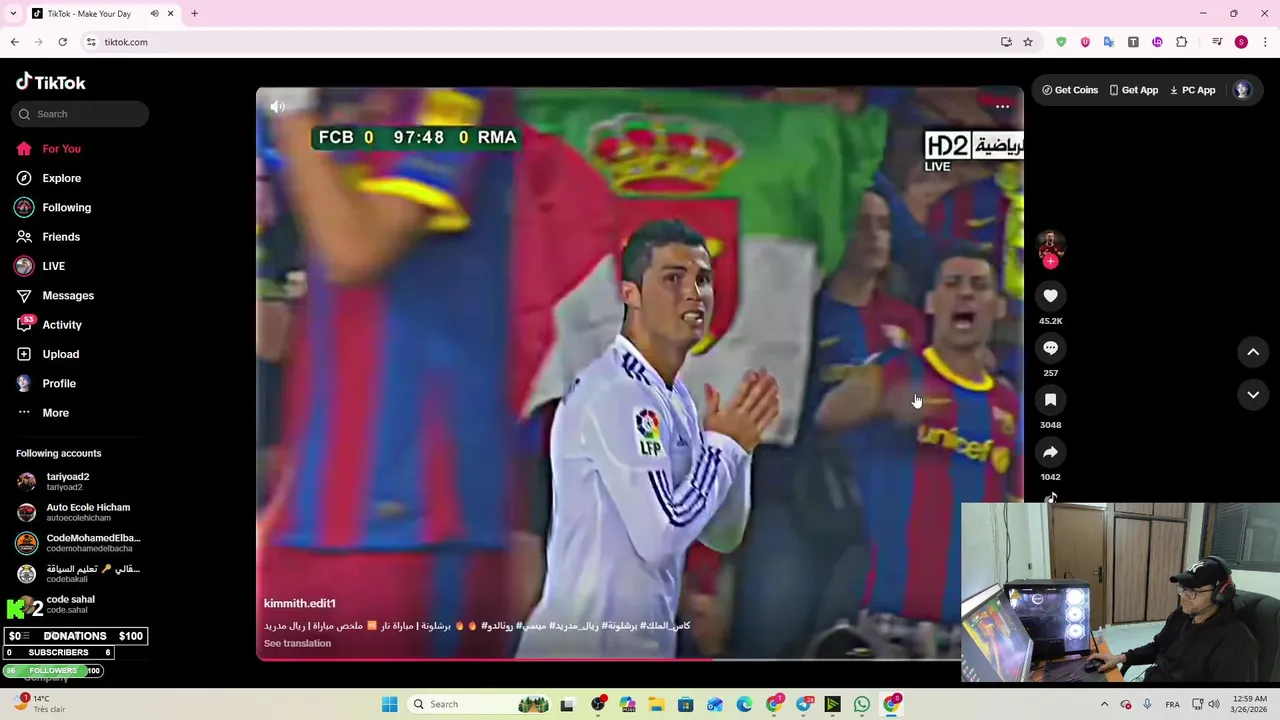View site information icon in address bar
Image resolution: width=1280 pixels, height=720 pixels.
pos(91,42)
